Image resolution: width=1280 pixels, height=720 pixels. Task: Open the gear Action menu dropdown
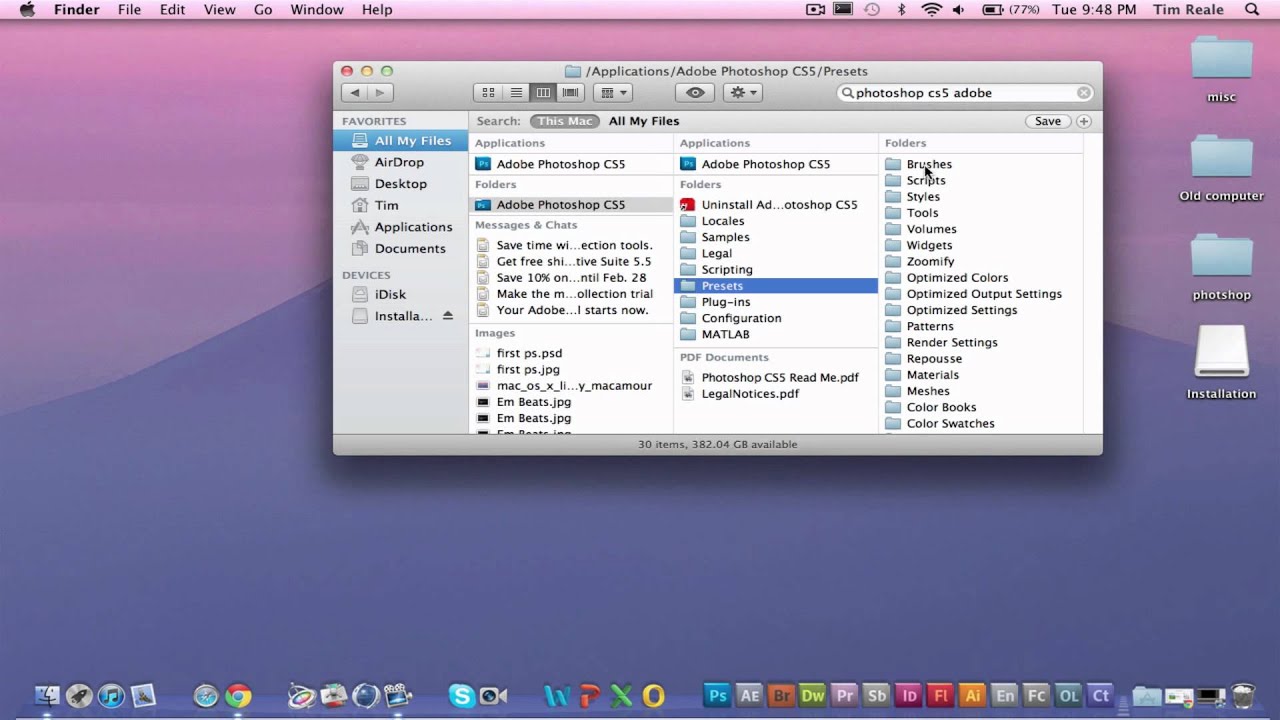(x=741, y=92)
